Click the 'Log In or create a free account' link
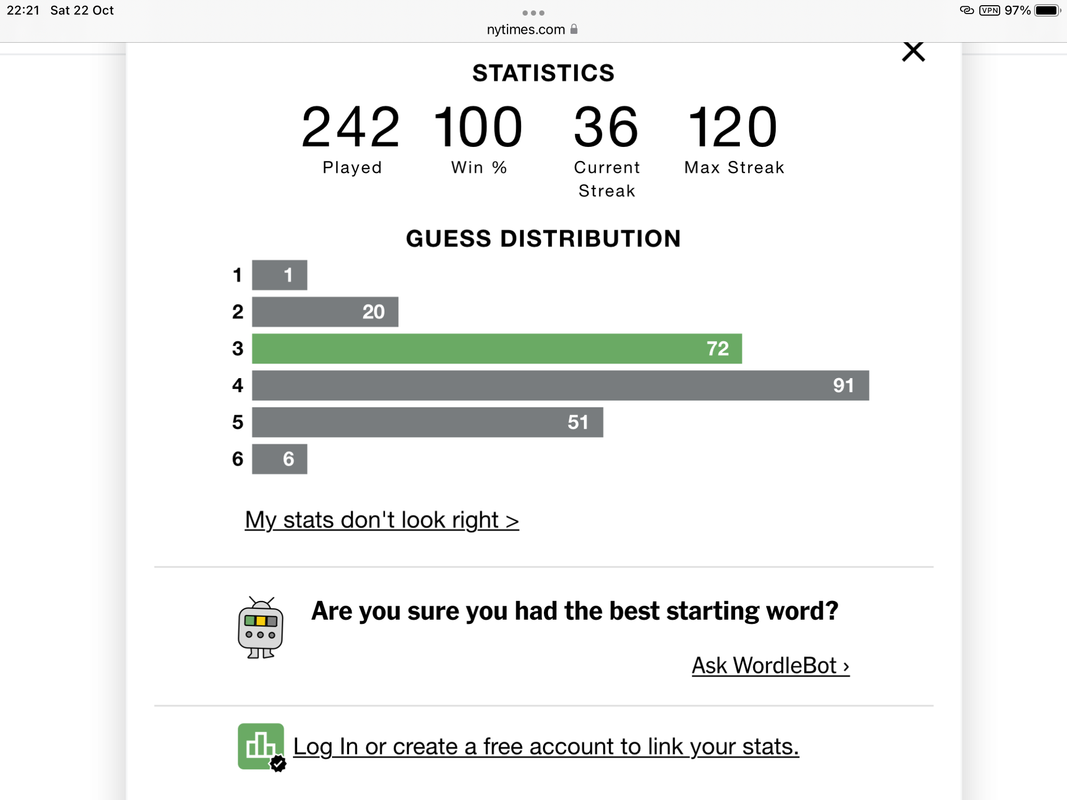The height and width of the screenshot is (800, 1067). (545, 747)
